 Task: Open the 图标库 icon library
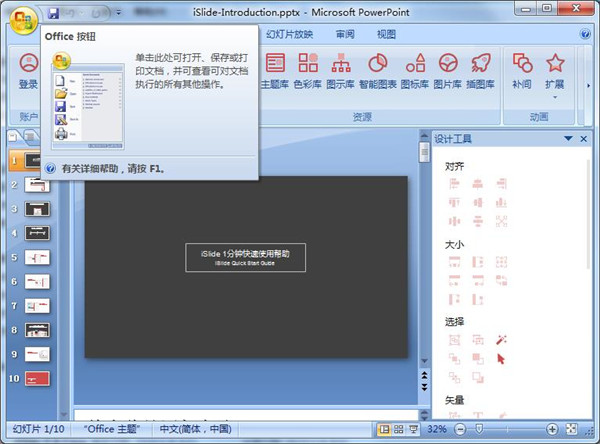(x=415, y=71)
